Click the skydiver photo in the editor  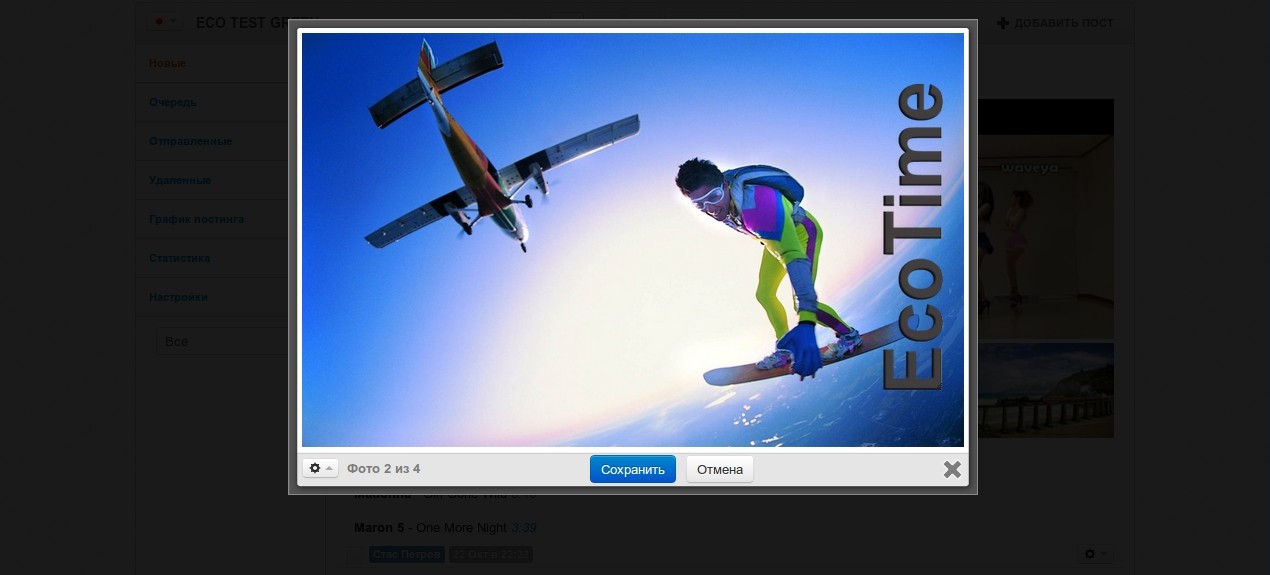pos(632,240)
